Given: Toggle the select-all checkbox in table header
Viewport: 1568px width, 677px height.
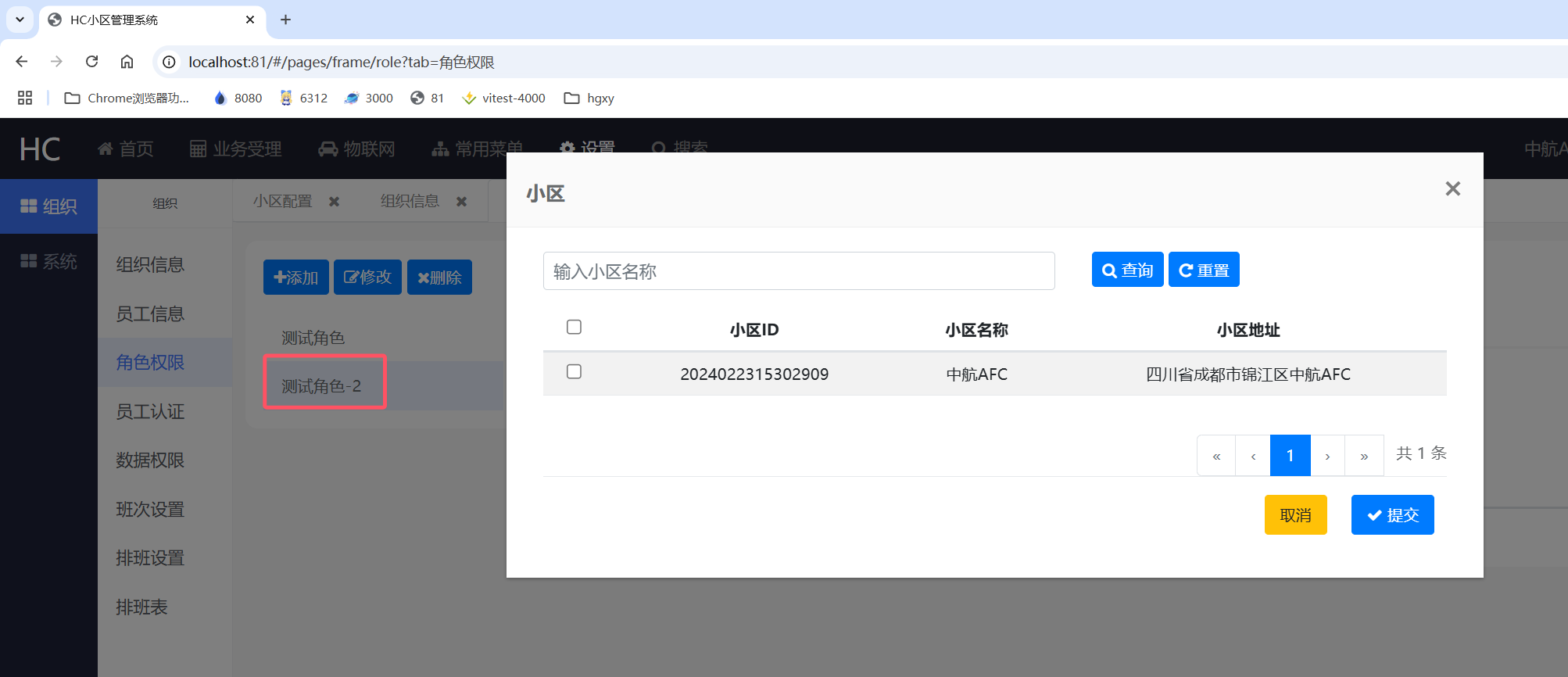Looking at the screenshot, I should click(x=574, y=327).
